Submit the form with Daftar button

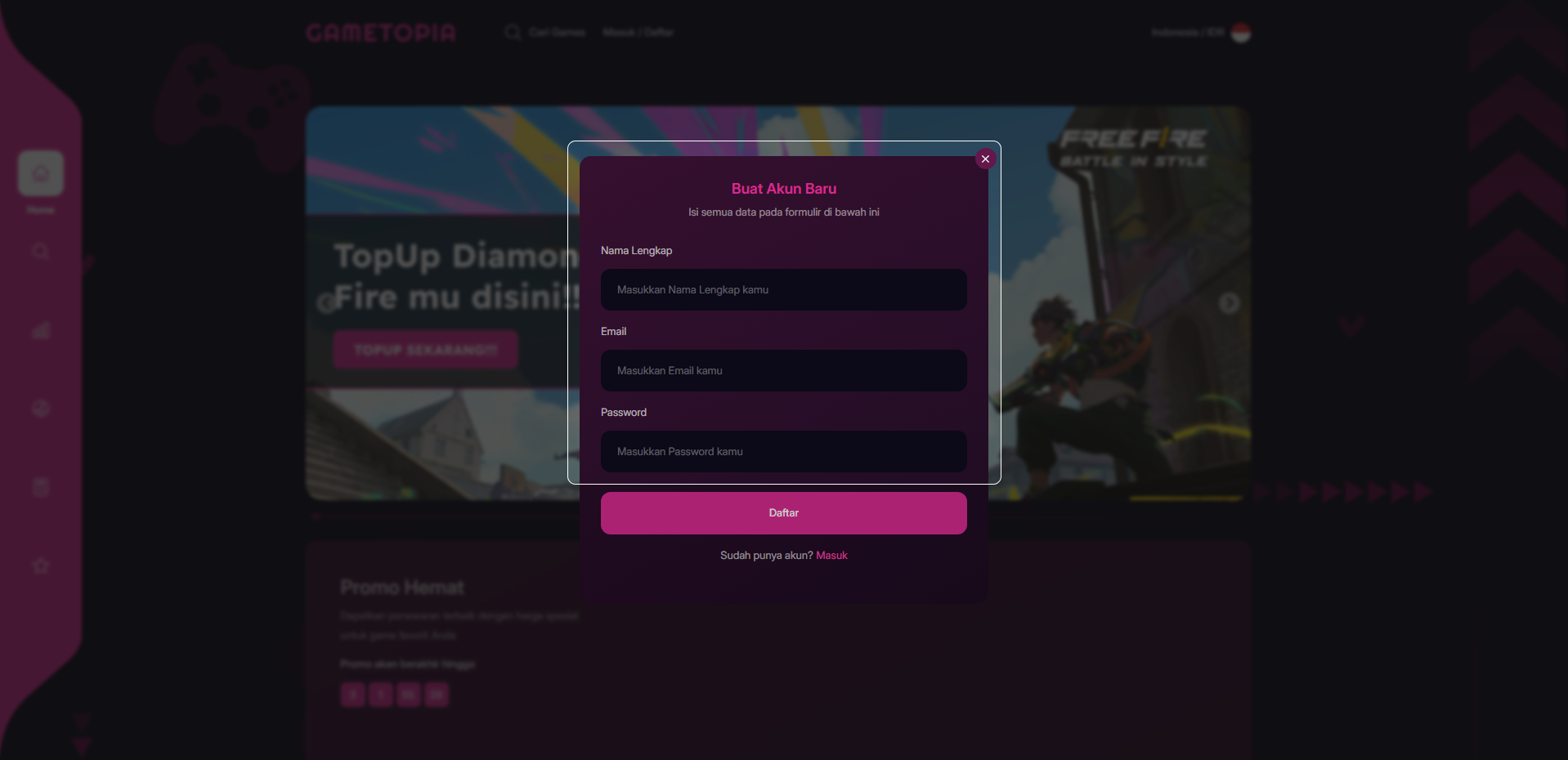pyautogui.click(x=783, y=513)
